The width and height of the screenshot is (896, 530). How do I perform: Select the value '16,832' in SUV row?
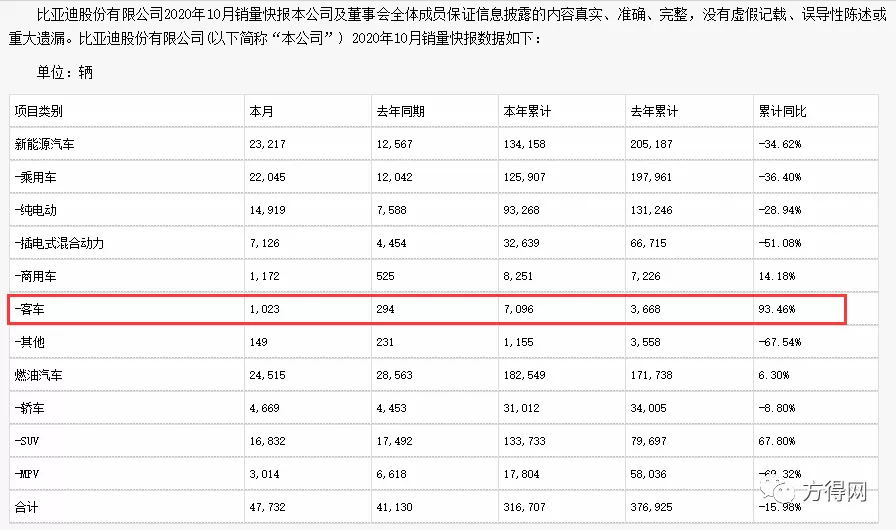coord(267,441)
